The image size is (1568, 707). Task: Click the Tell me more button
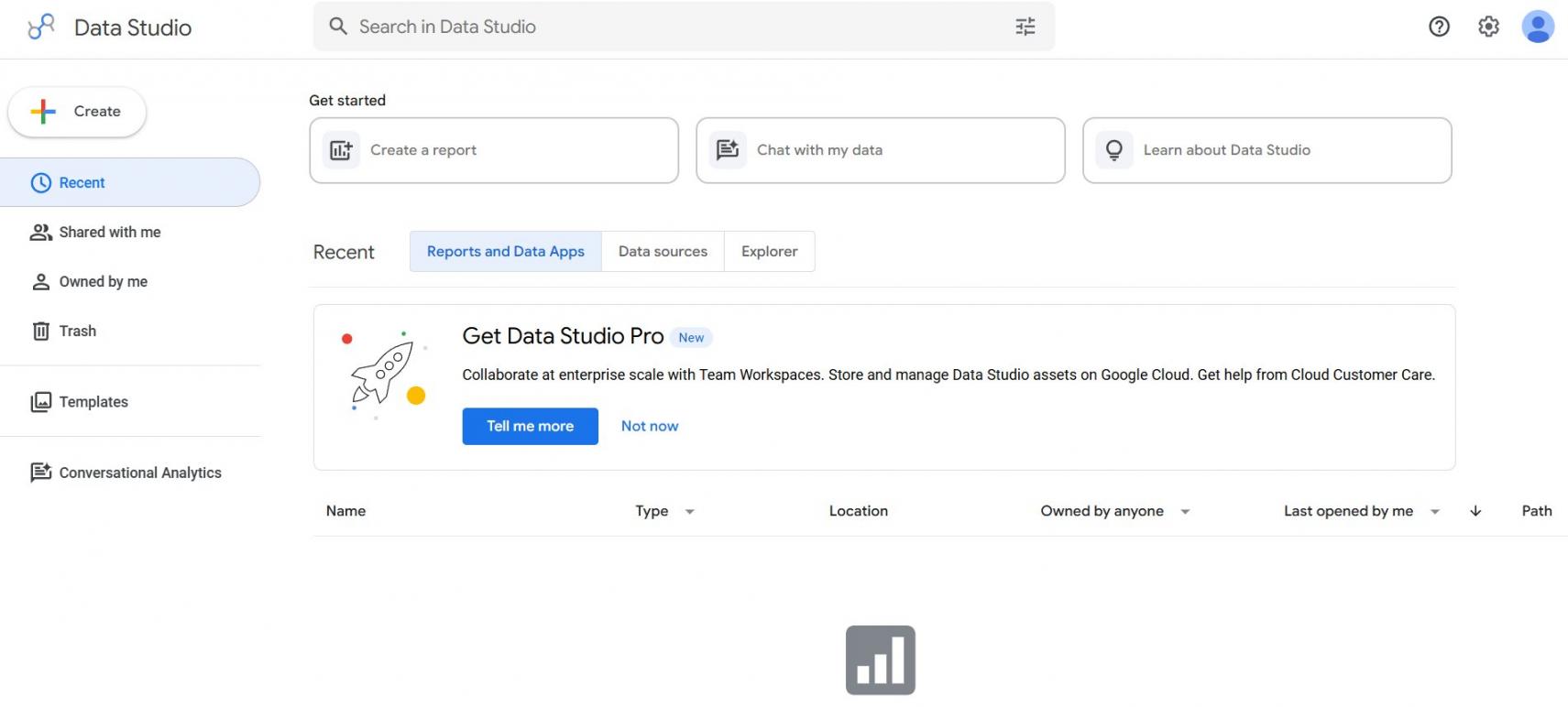[x=530, y=426]
